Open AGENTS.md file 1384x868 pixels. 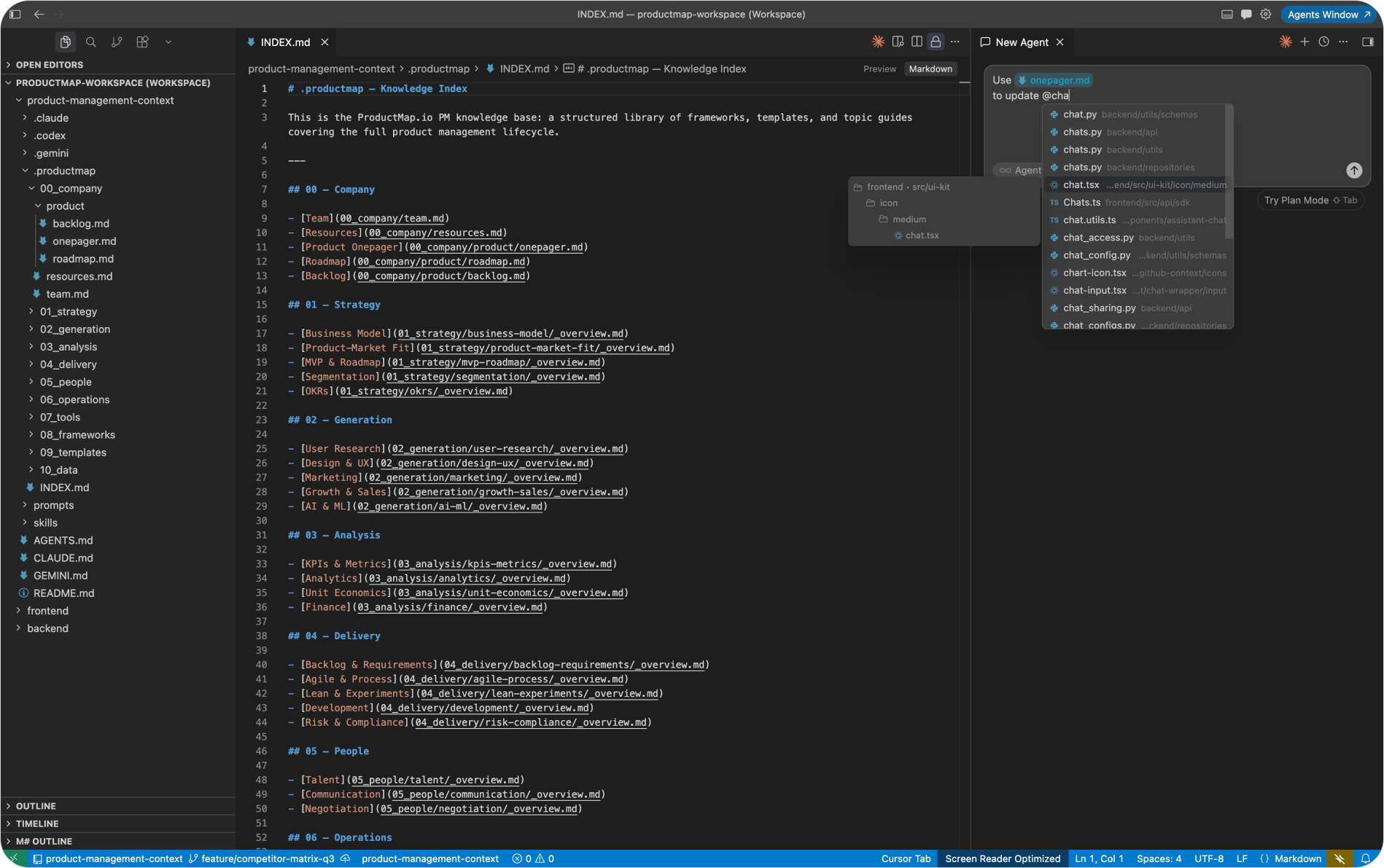(63, 540)
